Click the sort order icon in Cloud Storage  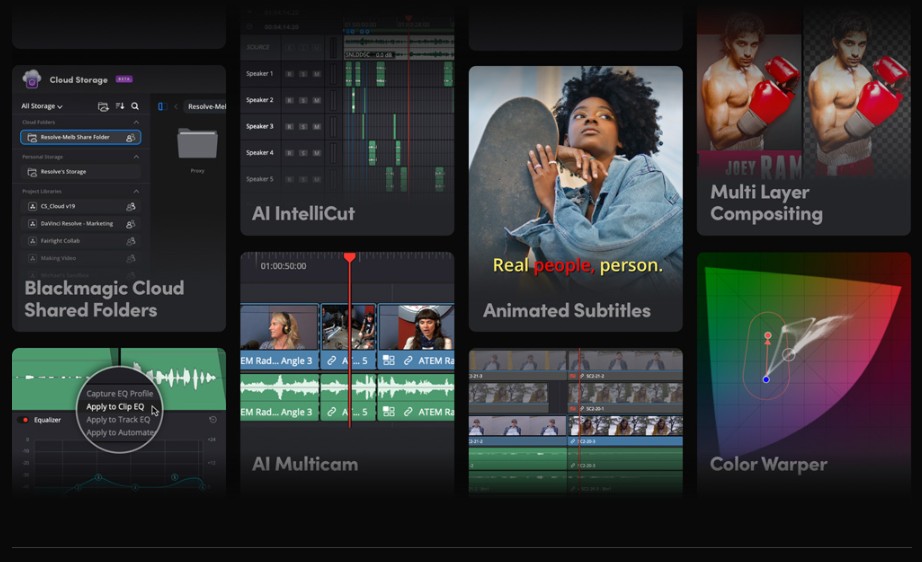click(x=120, y=106)
